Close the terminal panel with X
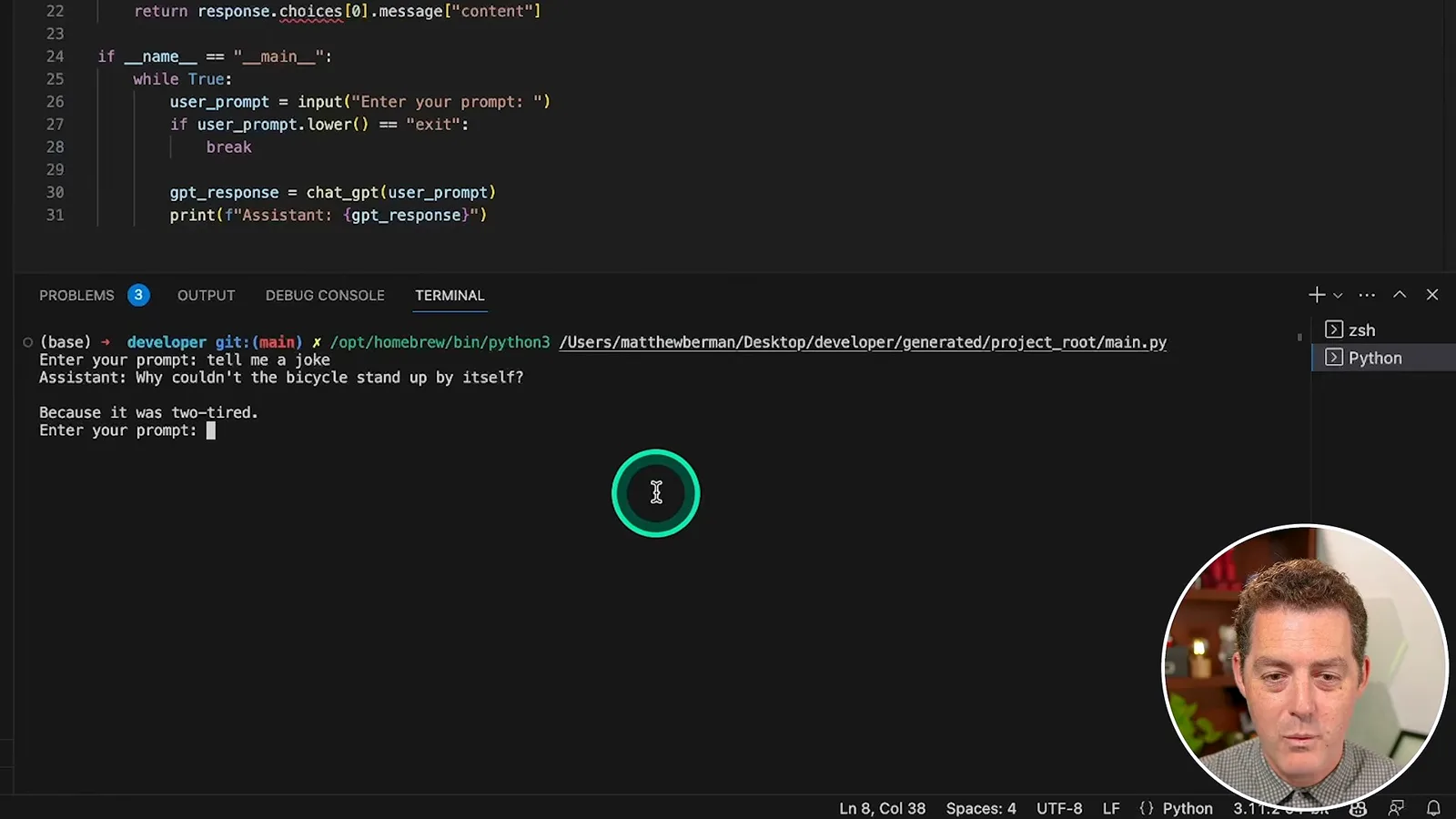1456x819 pixels. [1432, 295]
